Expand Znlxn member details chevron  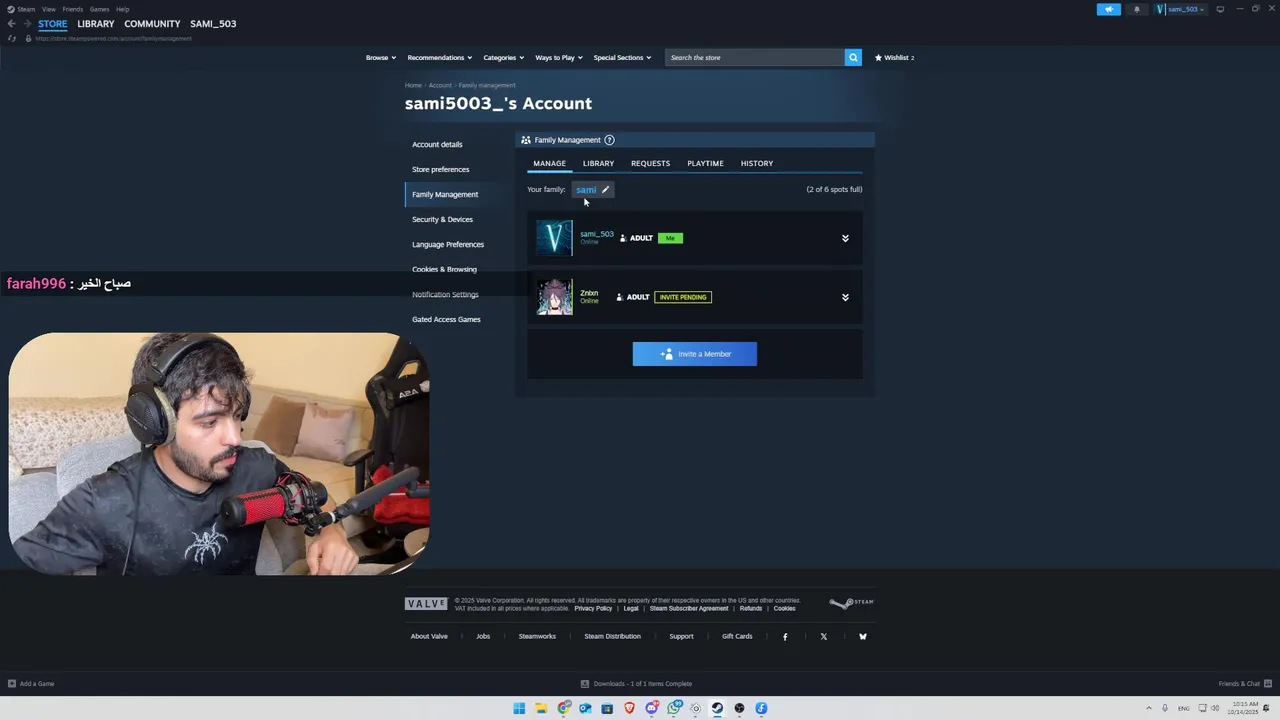click(845, 297)
